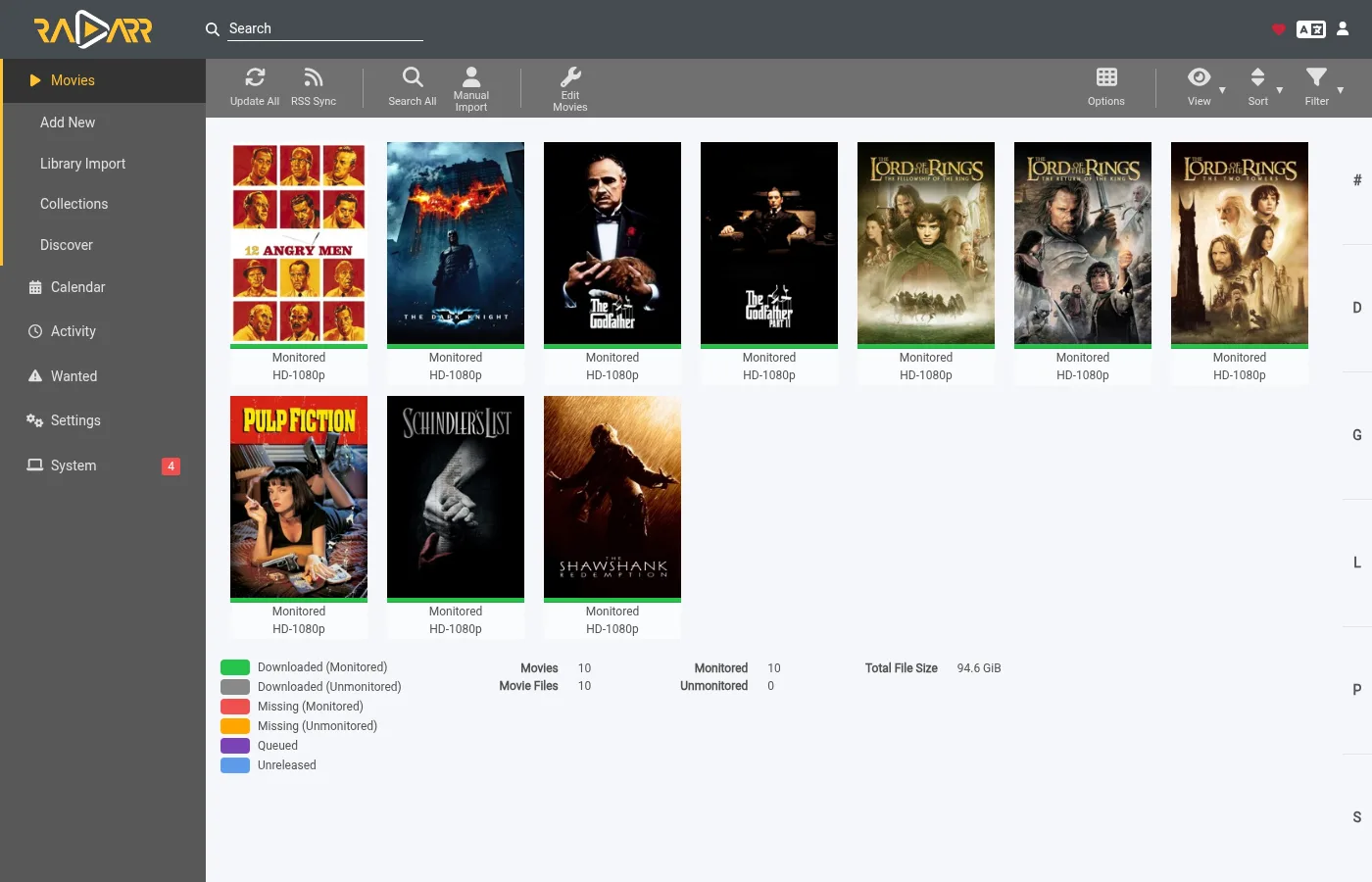Focus the Search input field
The width and height of the screenshot is (1372, 882).
[x=325, y=28]
